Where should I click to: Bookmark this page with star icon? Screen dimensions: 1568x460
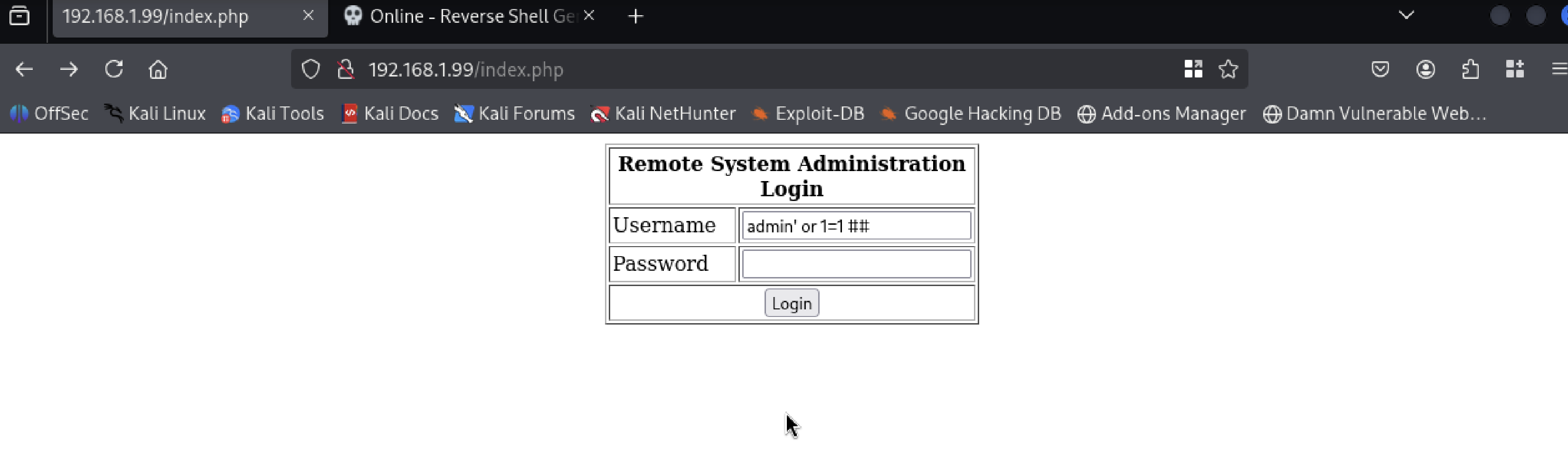coord(1228,69)
